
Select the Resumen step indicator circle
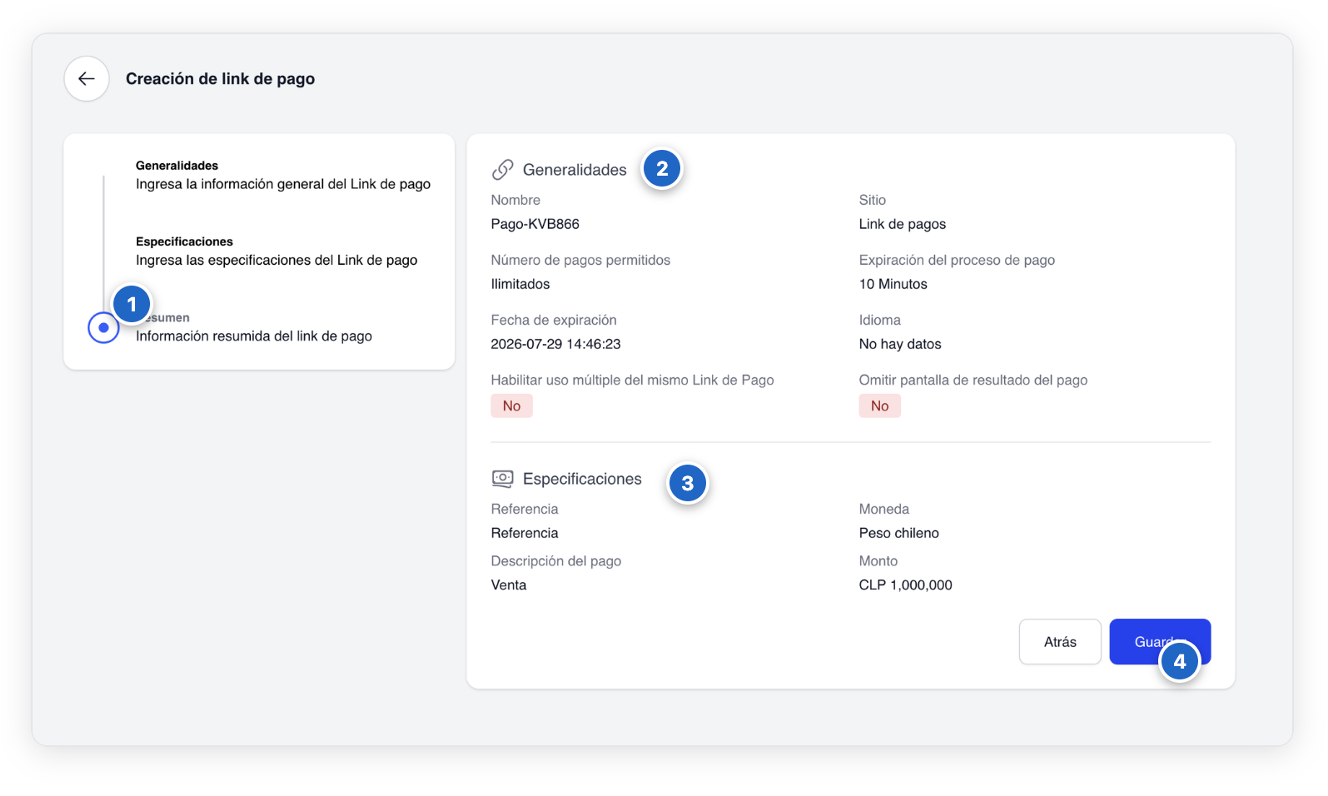click(x=104, y=327)
